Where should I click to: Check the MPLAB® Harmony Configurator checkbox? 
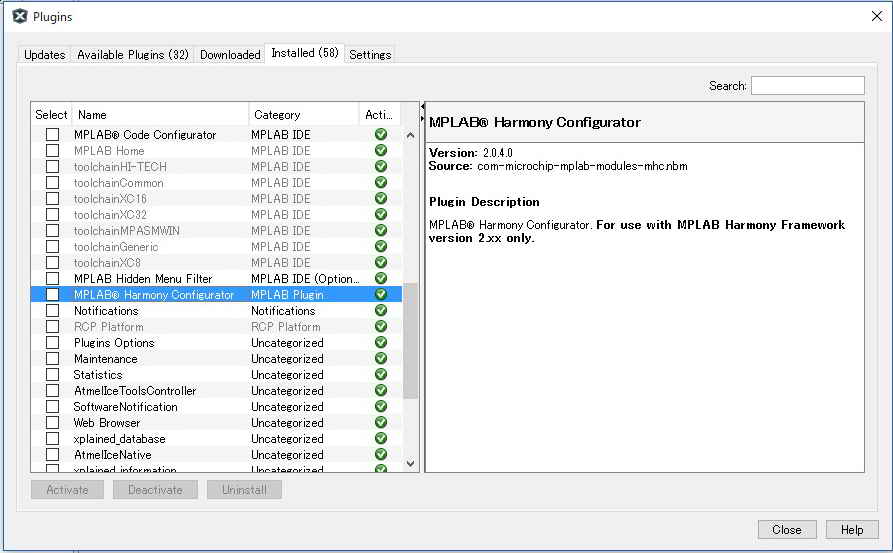(x=52, y=294)
